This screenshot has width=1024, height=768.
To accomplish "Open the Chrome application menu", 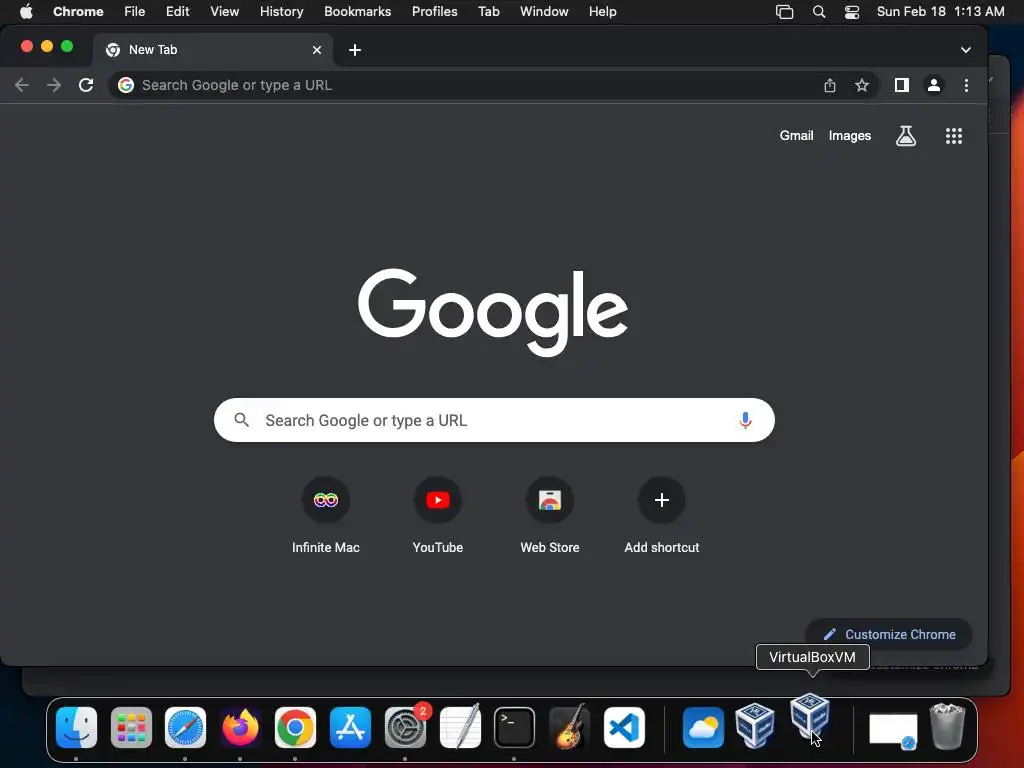I will pyautogui.click(x=78, y=11).
